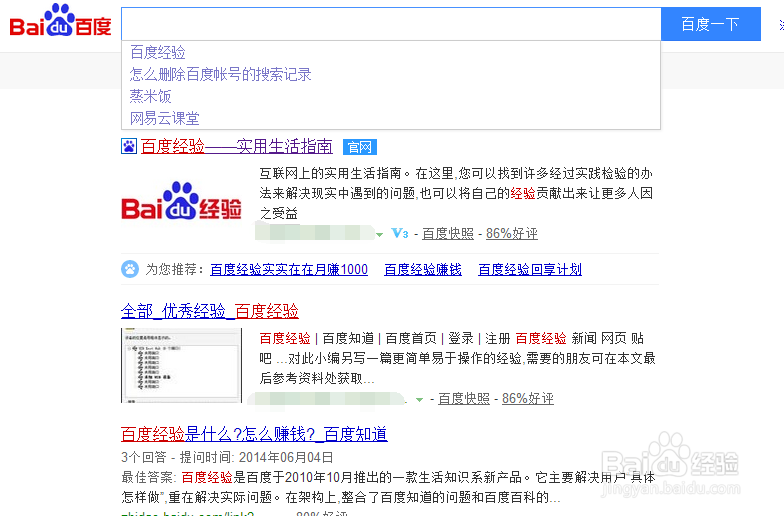Click the 百度一下 search button
The width and height of the screenshot is (784, 516).
pos(710,24)
